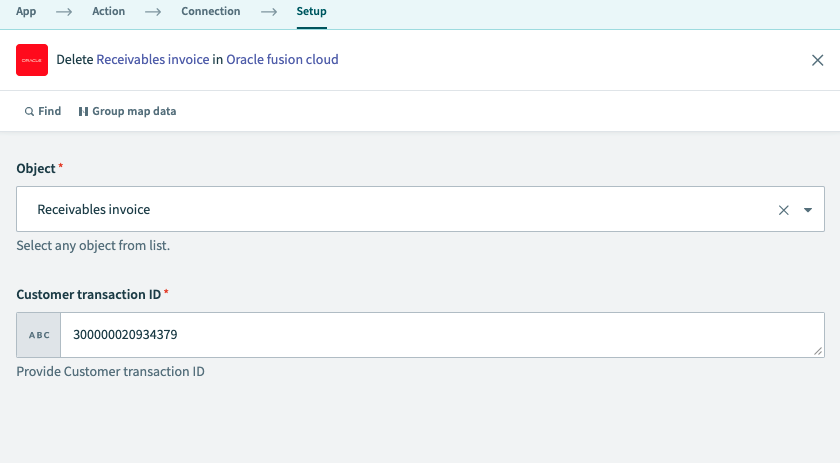Screen dimensions: 840x463
Task: Click the Object field label
Action: coord(36,169)
